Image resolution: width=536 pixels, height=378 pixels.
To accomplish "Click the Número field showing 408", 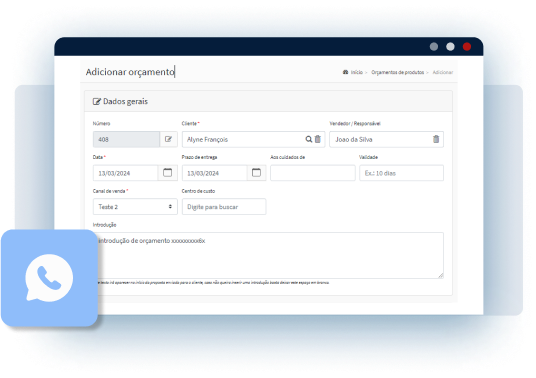I will (x=126, y=139).
